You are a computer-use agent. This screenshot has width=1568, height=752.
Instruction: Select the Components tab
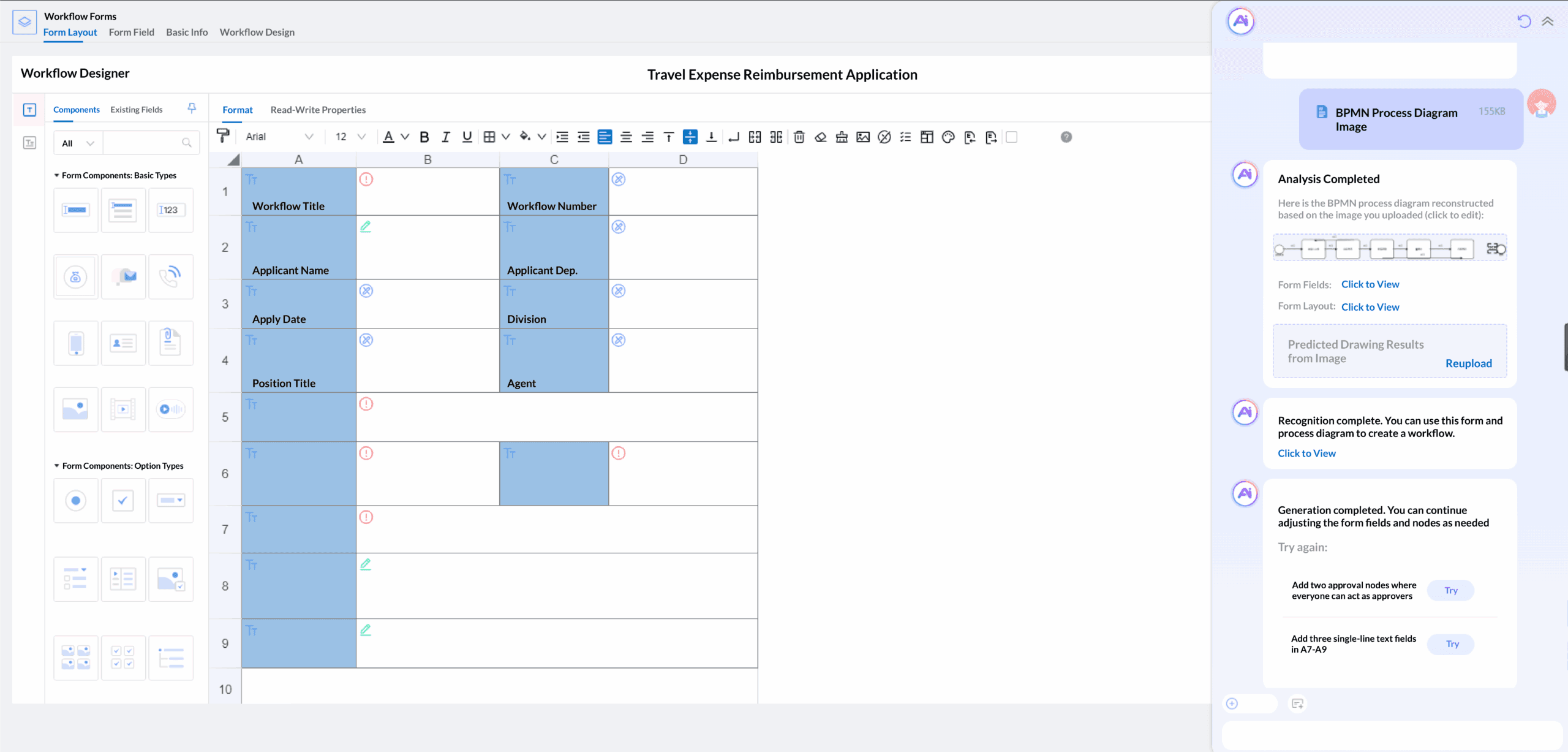(77, 110)
